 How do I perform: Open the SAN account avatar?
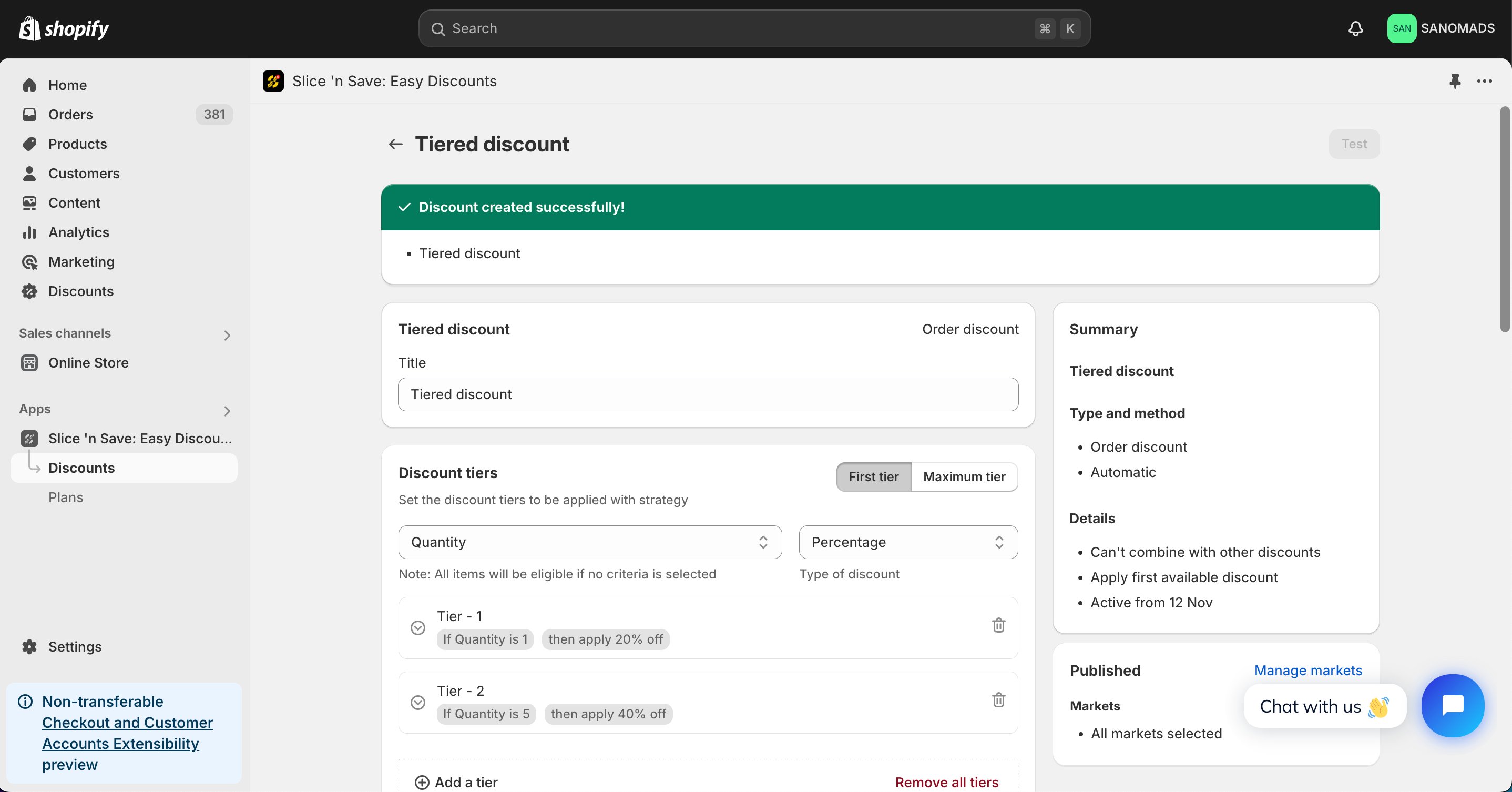1401,28
